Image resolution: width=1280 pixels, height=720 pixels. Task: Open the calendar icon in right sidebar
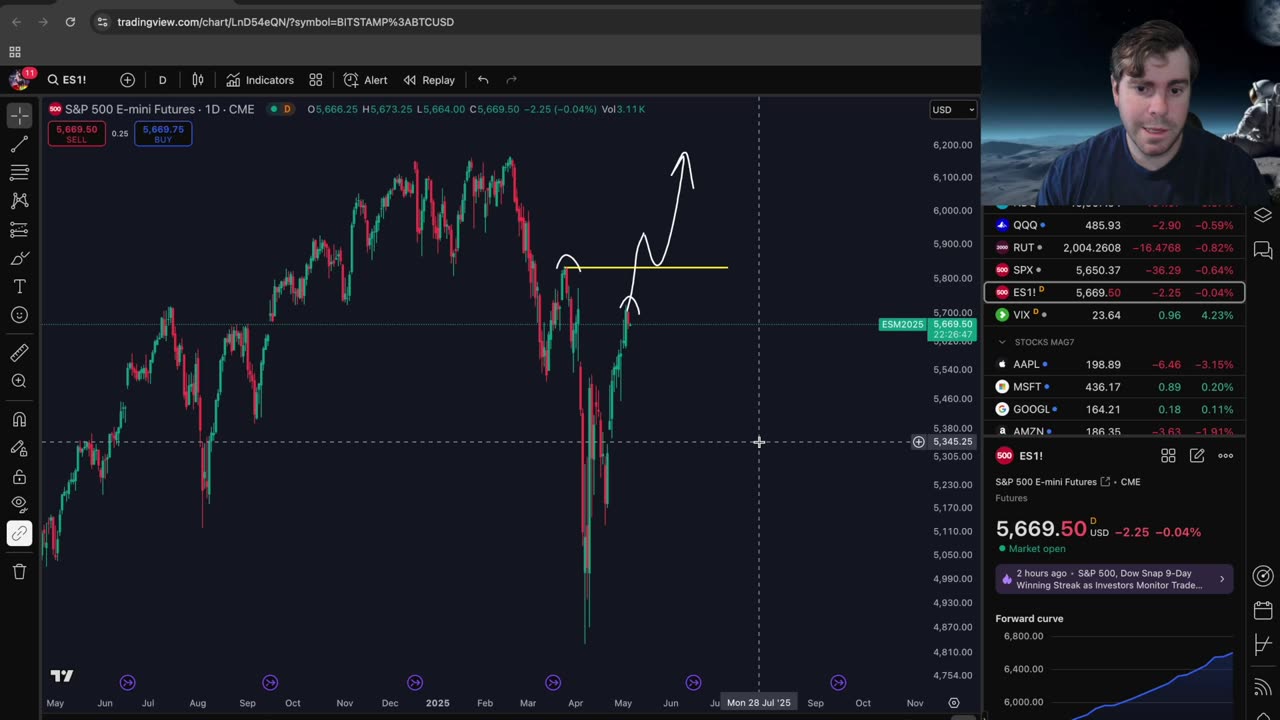[x=1263, y=610]
